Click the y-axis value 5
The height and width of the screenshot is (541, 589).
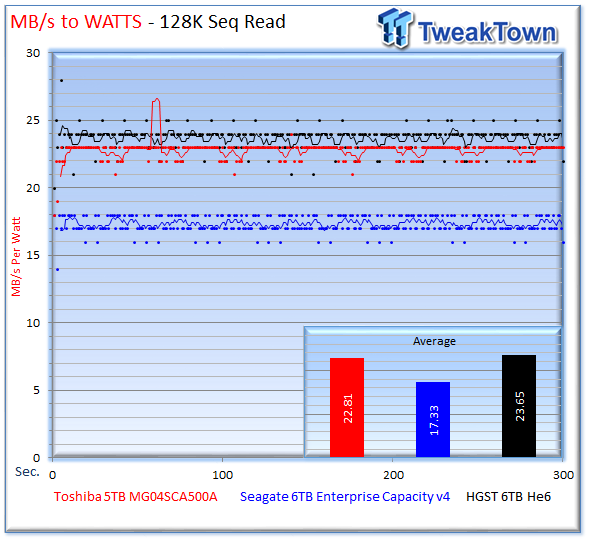[36, 390]
